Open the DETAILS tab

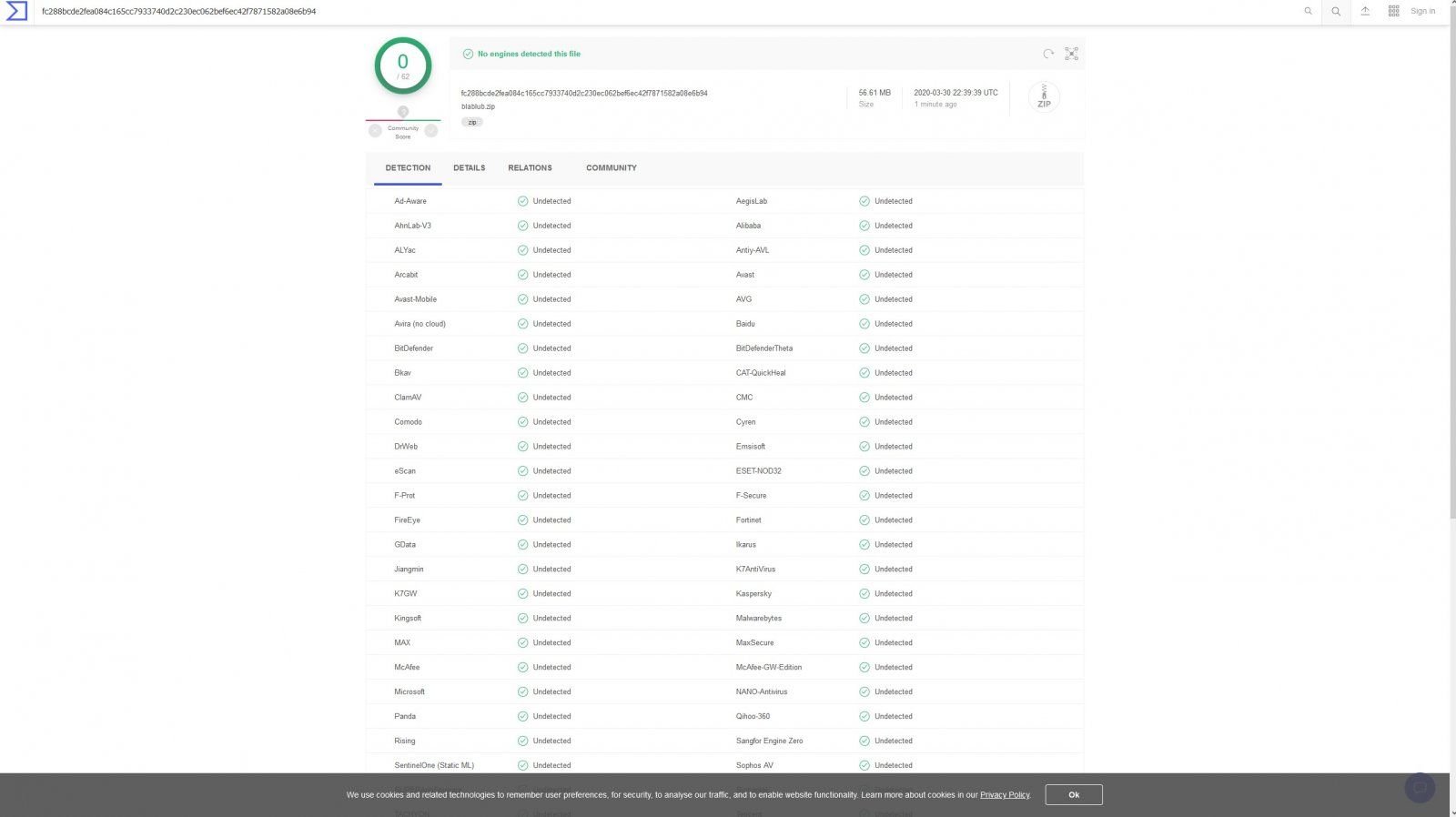[x=470, y=168]
